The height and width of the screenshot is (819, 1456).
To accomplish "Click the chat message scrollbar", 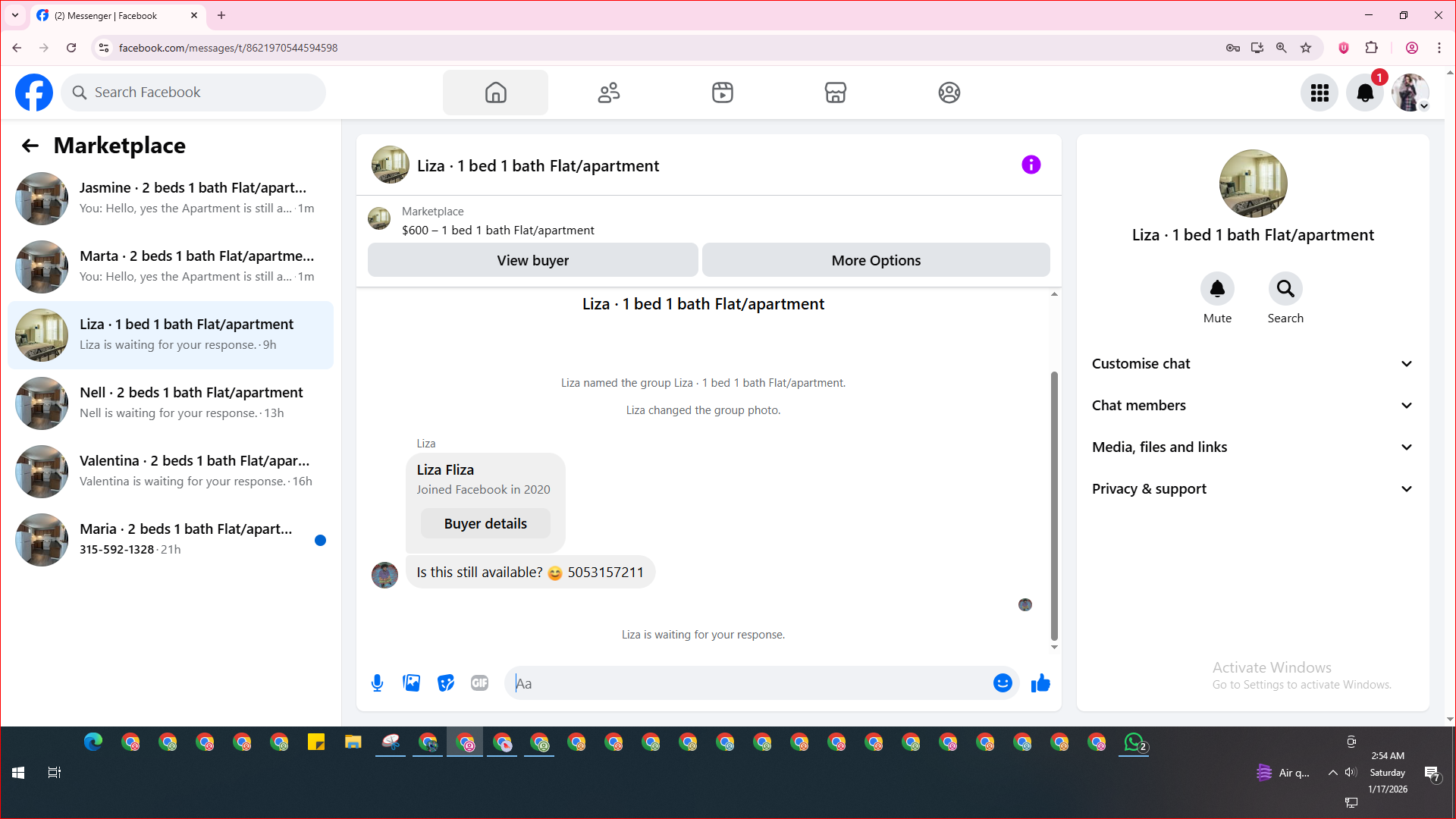I will 1053,506.
